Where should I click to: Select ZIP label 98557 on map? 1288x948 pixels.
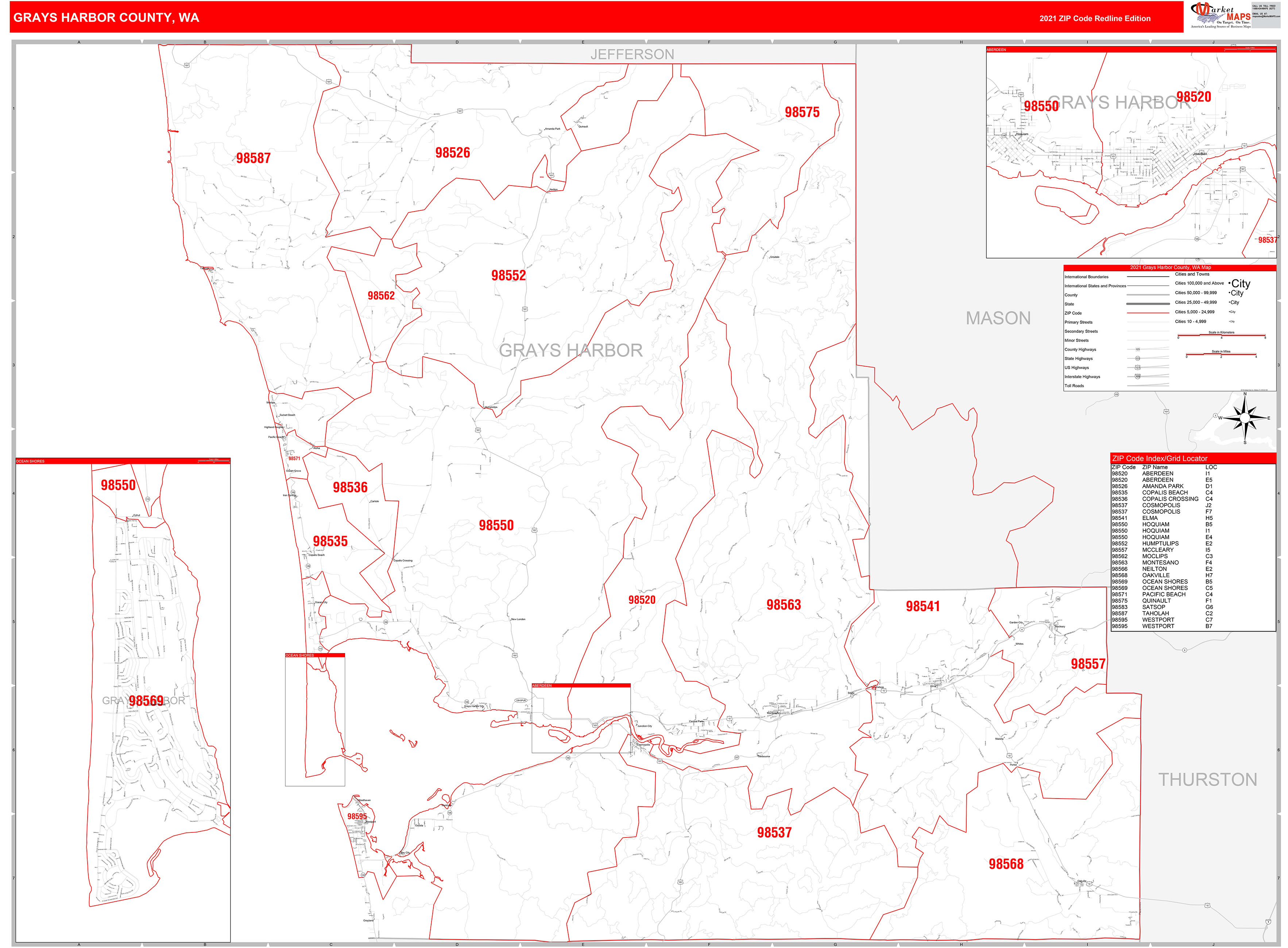[1088, 664]
